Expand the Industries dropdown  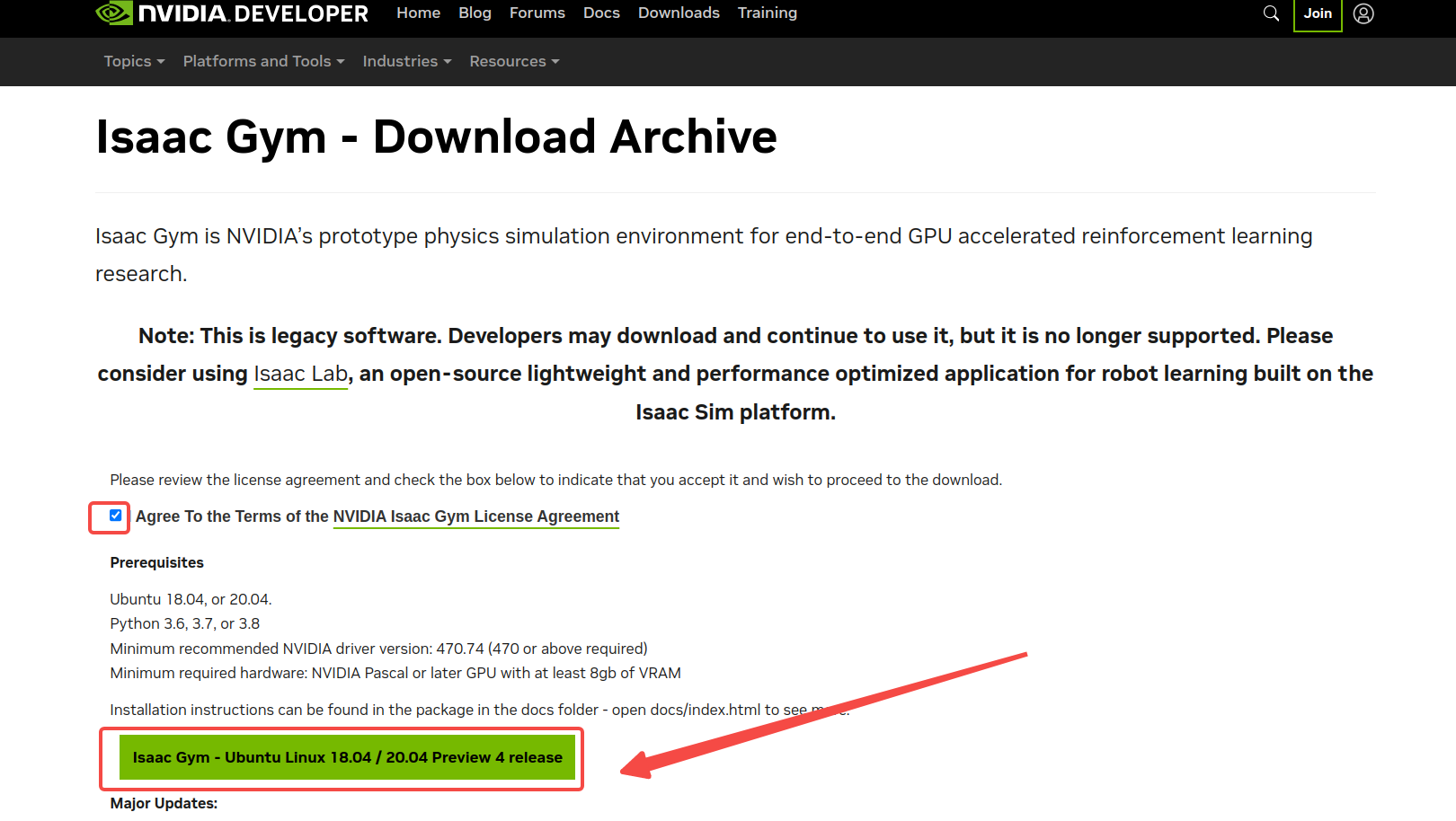pos(407,61)
